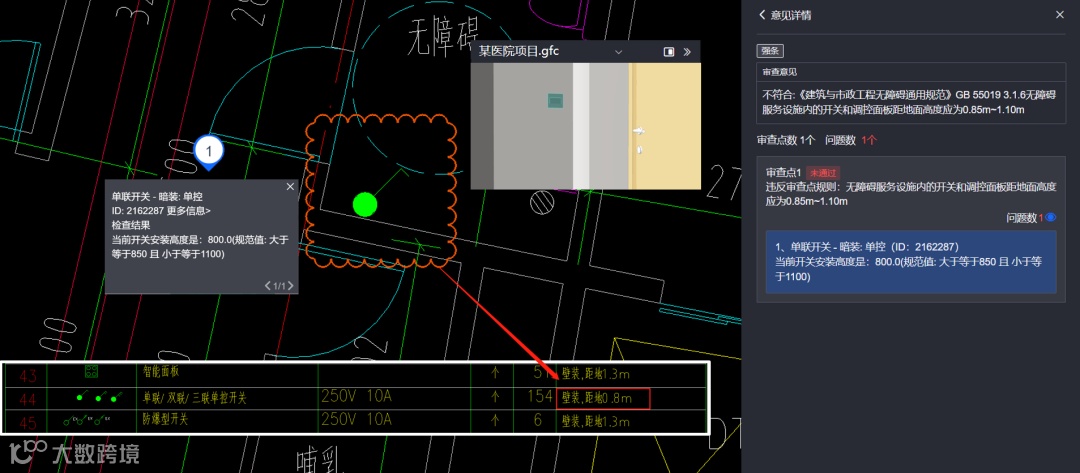The image size is (1080, 473).
Task: Select the 防爆型开关 row text
Action: tap(165, 419)
